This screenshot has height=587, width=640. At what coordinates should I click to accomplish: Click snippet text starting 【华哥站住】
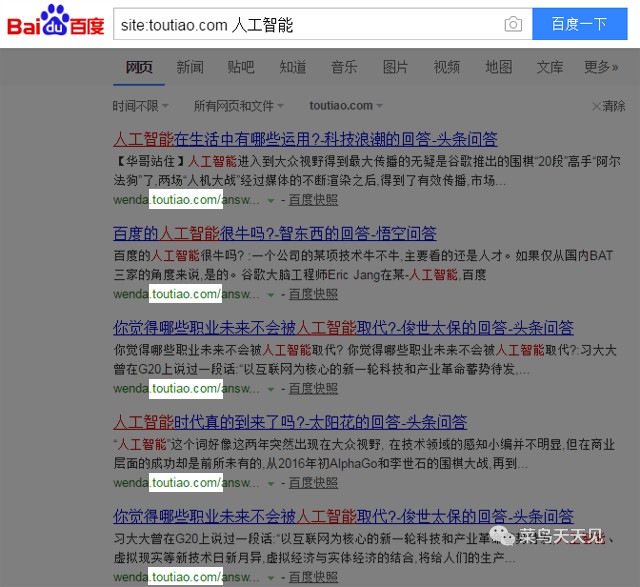(367, 171)
